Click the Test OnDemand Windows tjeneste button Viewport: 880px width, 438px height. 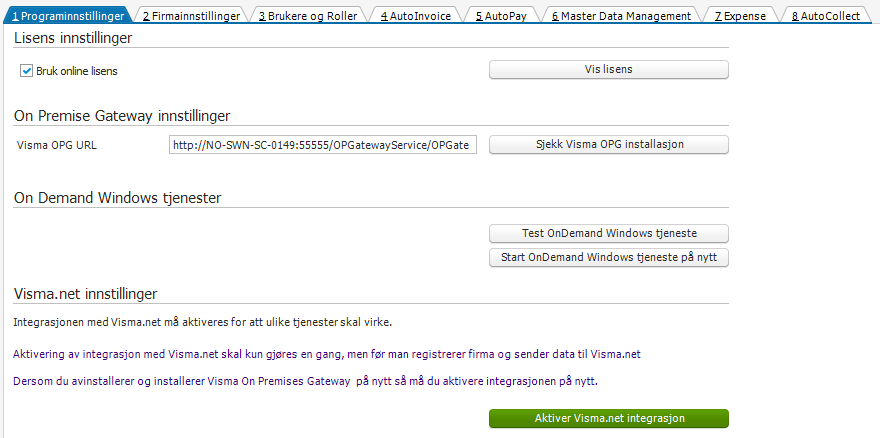pyautogui.click(x=609, y=233)
